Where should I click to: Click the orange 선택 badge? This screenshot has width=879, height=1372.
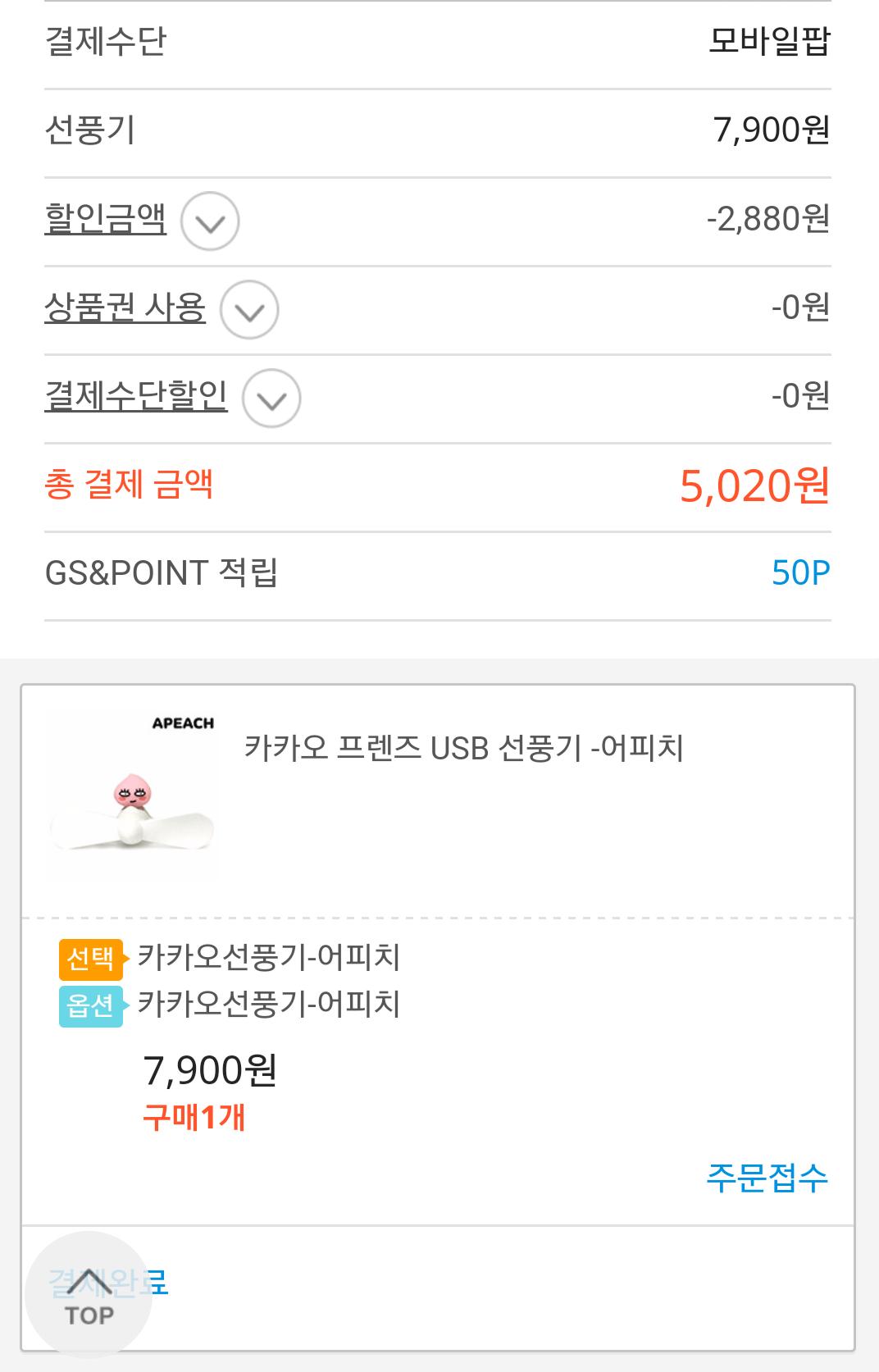pos(90,959)
